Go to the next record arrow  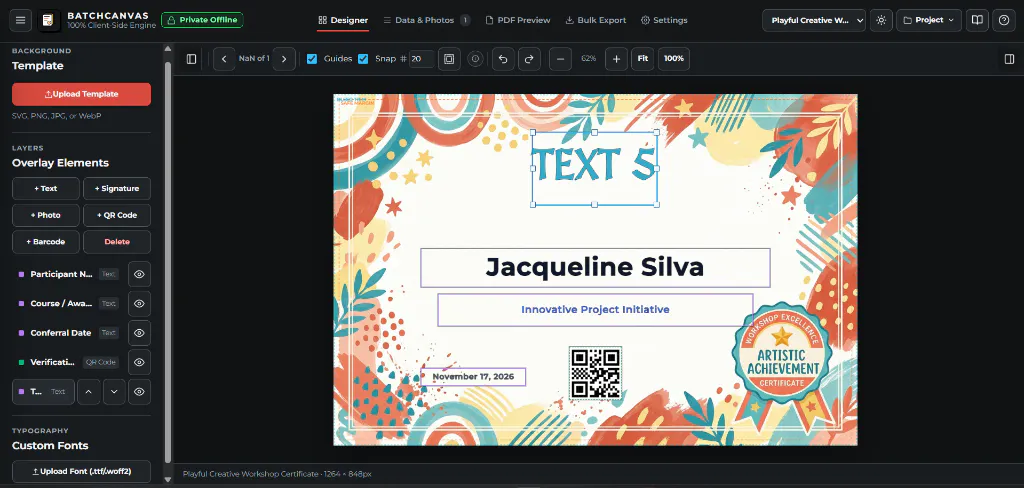coord(284,59)
